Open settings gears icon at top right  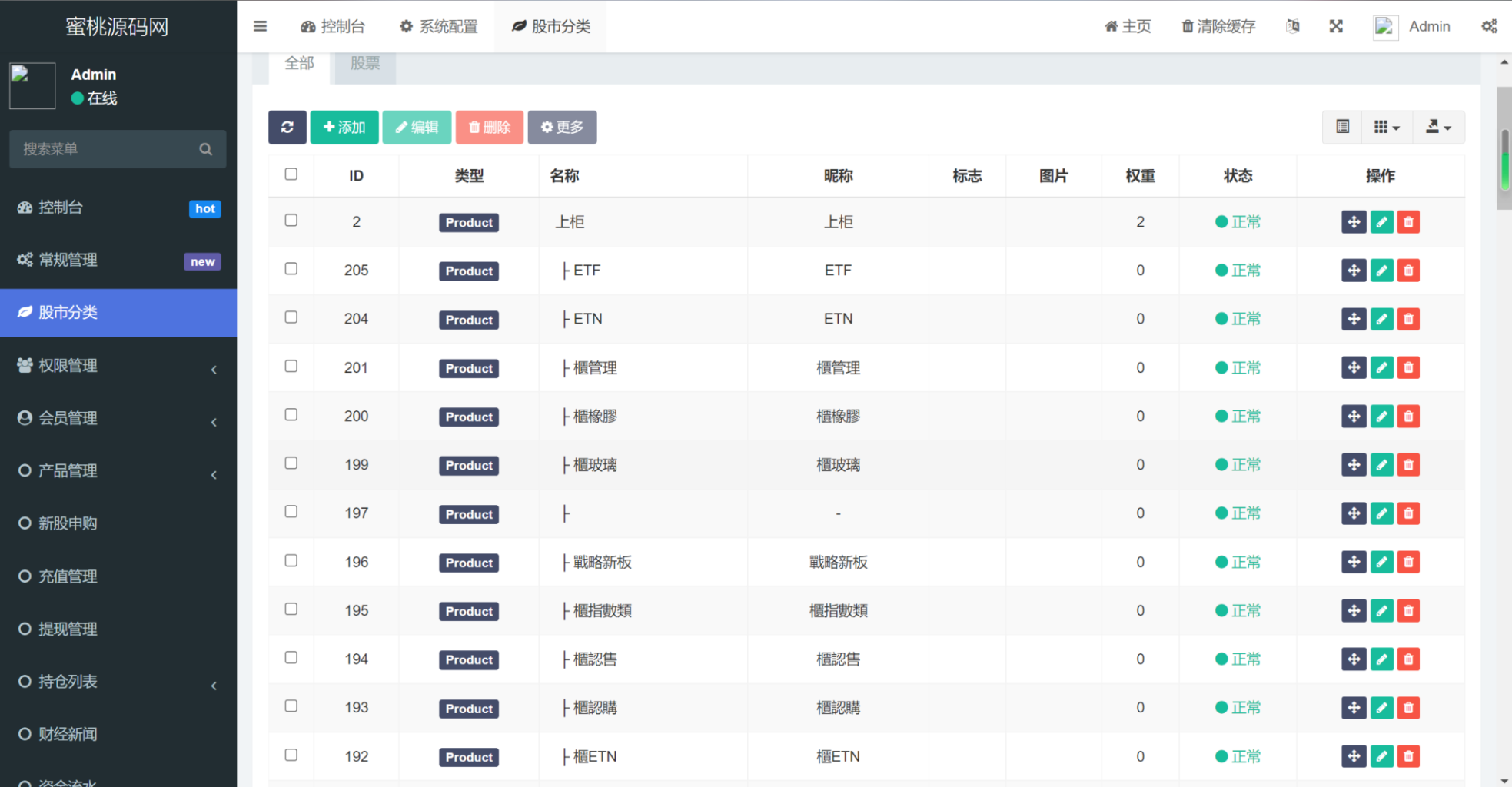[1489, 26]
